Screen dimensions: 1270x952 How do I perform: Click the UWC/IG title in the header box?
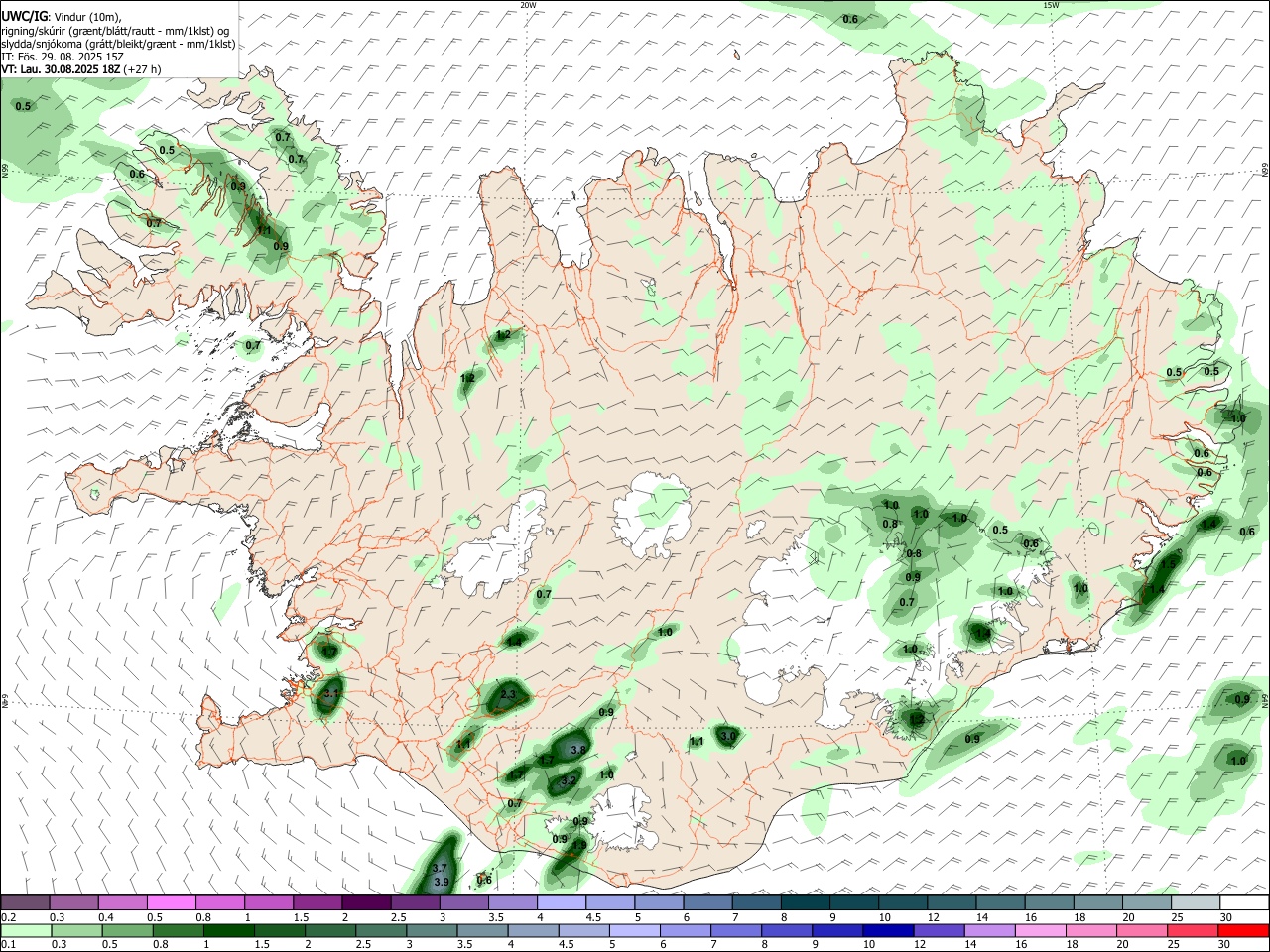click(24, 16)
